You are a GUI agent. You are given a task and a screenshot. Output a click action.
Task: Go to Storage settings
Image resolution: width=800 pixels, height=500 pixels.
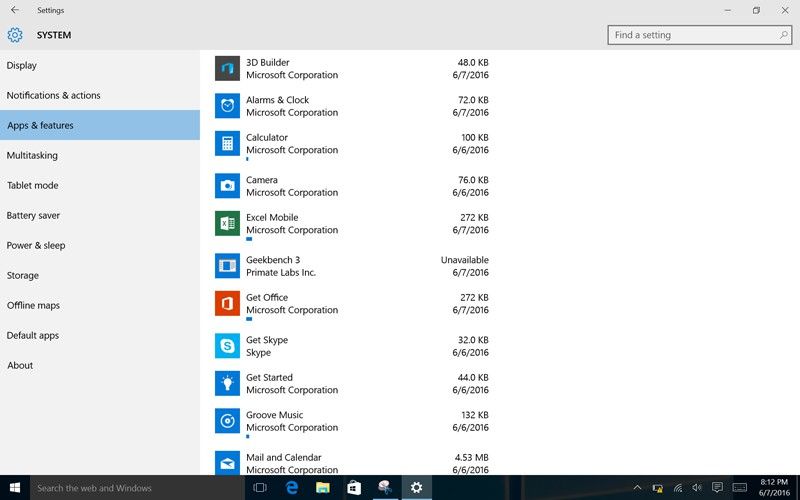click(99, 276)
